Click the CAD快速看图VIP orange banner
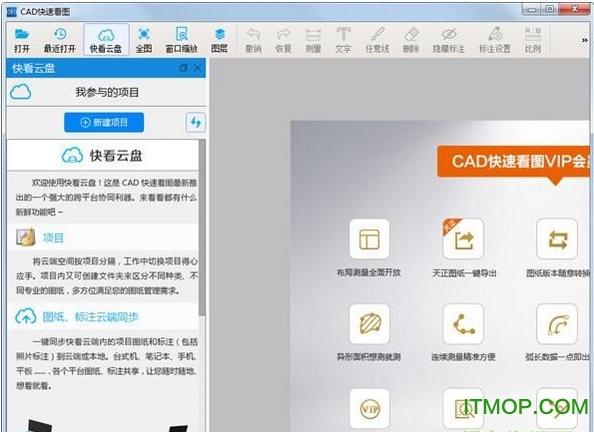This screenshot has width=594, height=432. (514, 162)
